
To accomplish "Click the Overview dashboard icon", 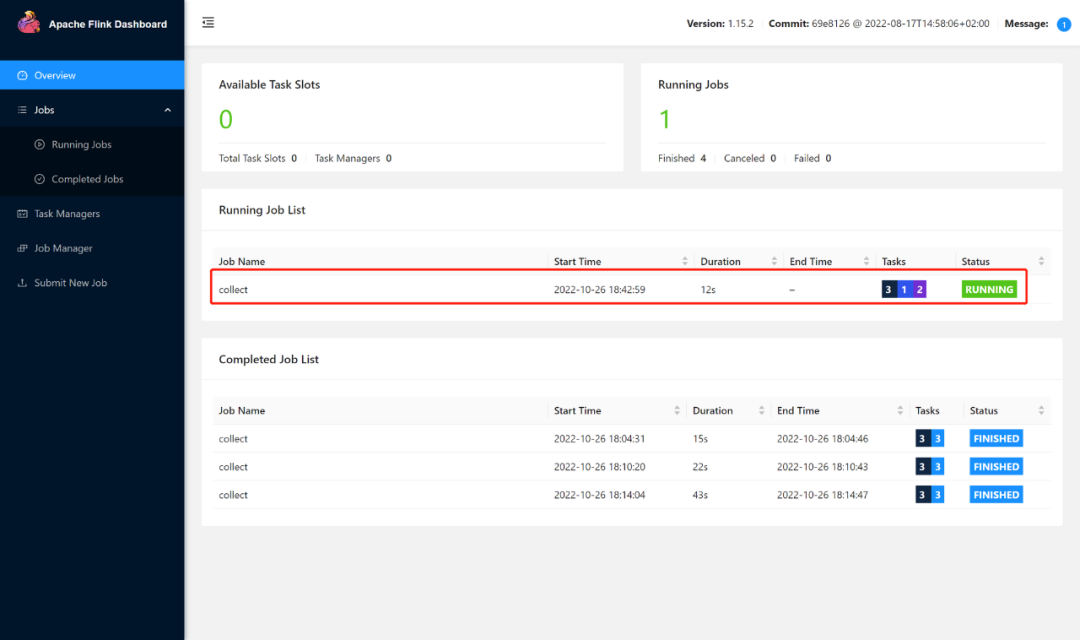I will point(23,76).
